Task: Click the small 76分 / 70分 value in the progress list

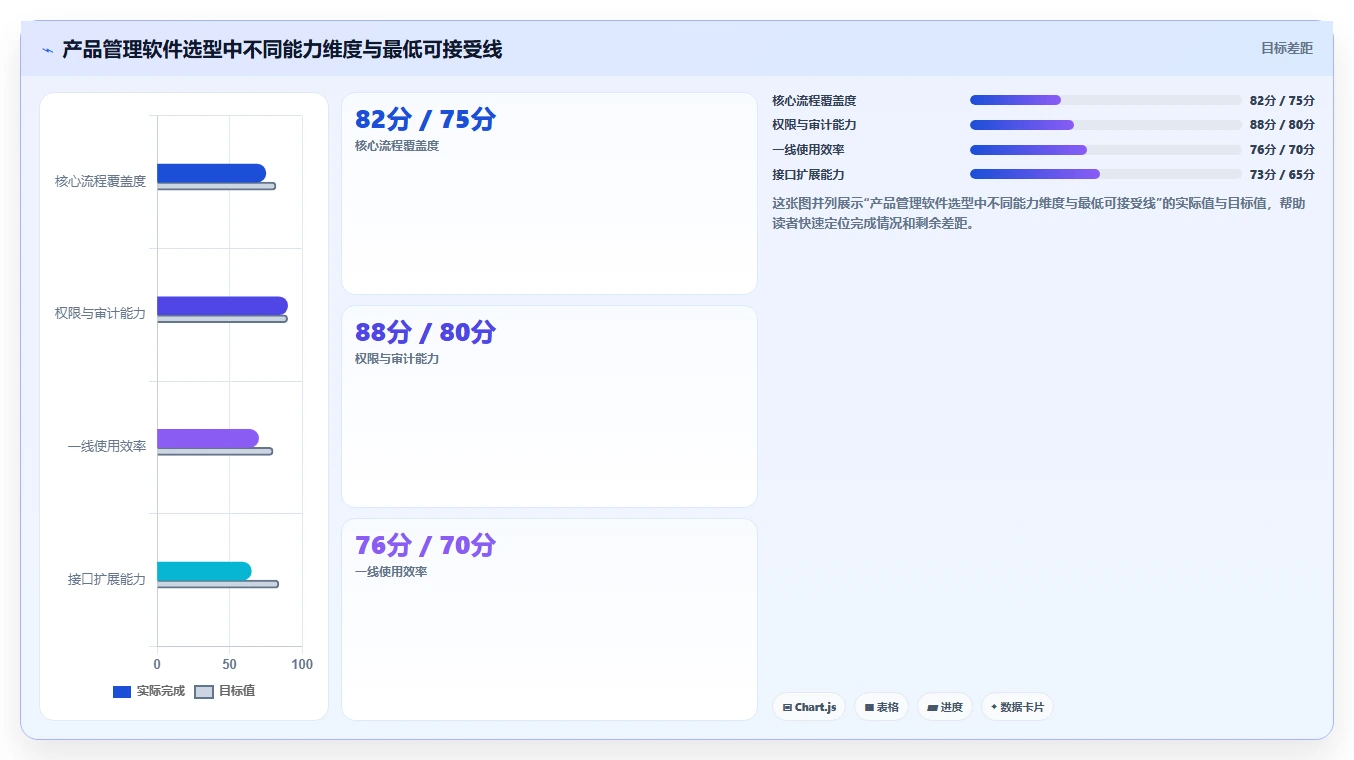Action: click(1282, 150)
